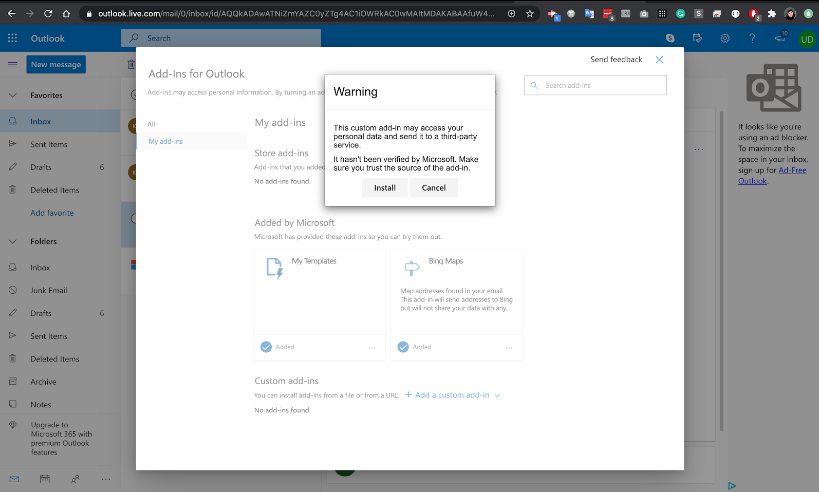Go back in browser
This screenshot has height=492, width=819.
click(x=11, y=14)
